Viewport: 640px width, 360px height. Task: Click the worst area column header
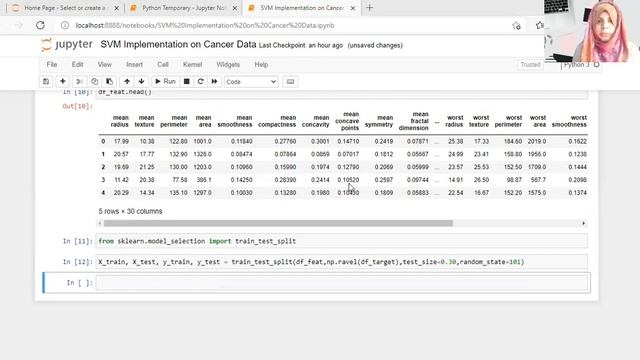coord(538,121)
